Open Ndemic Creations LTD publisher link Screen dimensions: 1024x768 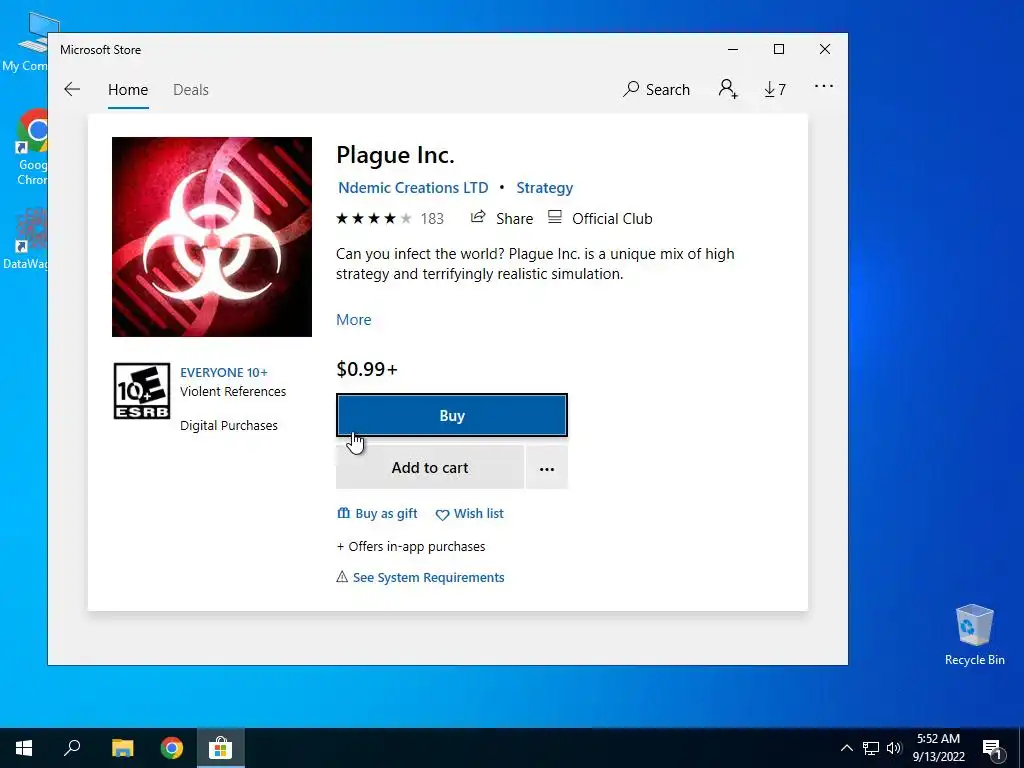(x=413, y=187)
